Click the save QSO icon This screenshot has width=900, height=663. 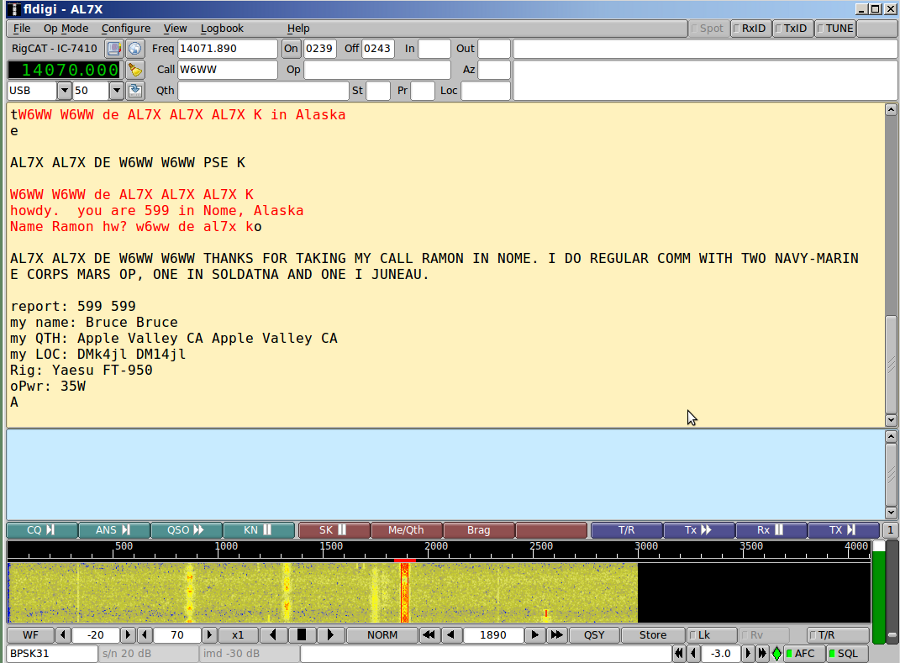(135, 91)
